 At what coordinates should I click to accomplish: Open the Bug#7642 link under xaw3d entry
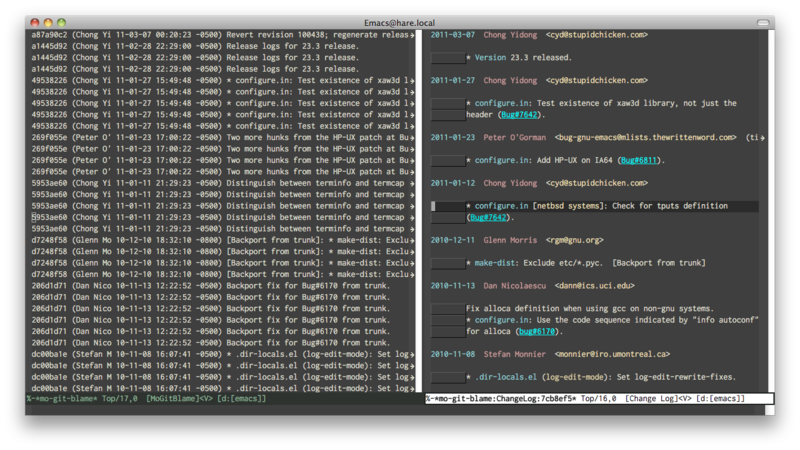(519, 115)
